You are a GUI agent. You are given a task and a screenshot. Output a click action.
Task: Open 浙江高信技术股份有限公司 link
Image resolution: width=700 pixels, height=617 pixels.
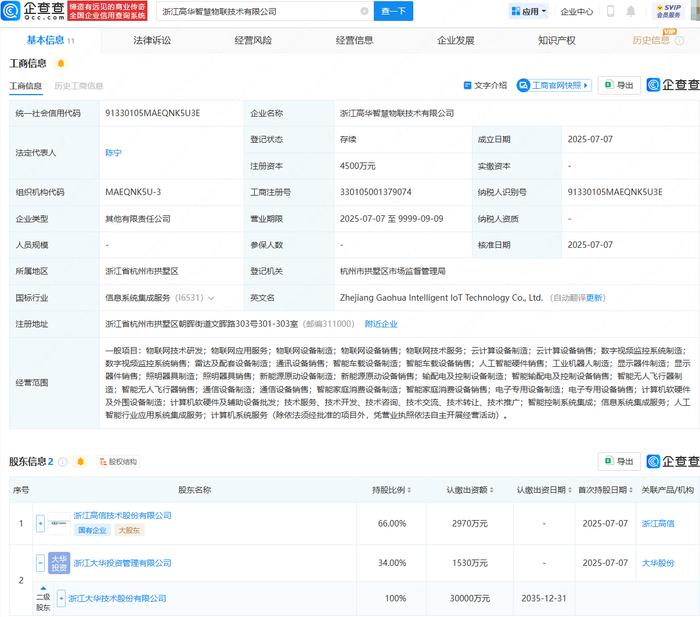tap(122, 516)
